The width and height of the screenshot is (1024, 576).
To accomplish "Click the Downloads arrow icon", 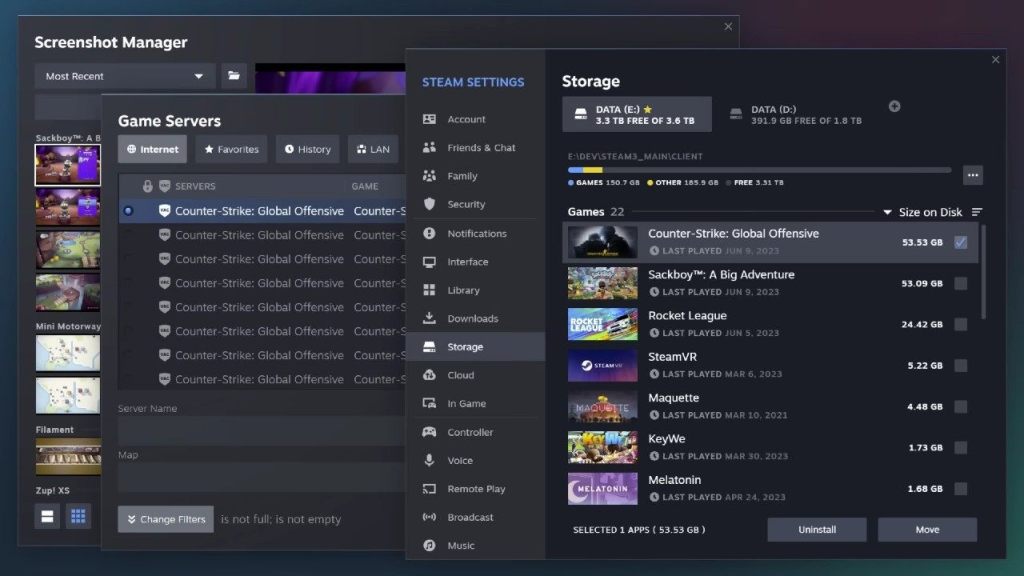I will [429, 318].
